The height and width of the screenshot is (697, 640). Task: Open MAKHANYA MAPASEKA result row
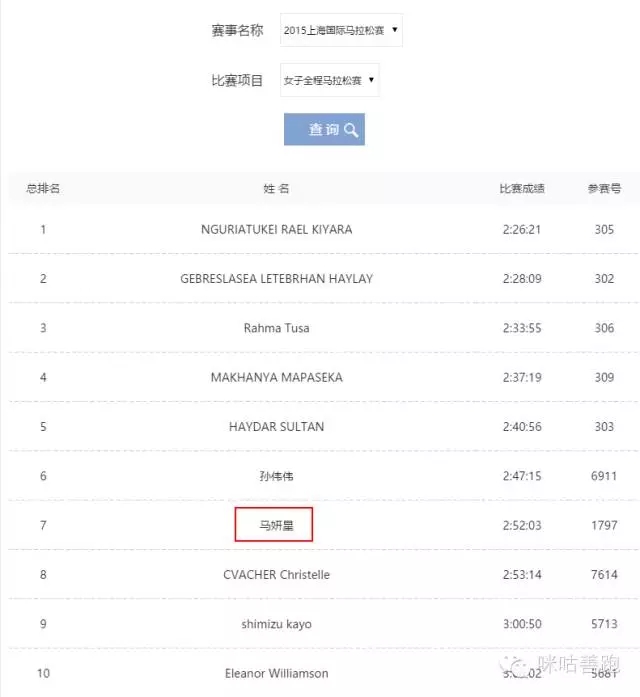324,377
